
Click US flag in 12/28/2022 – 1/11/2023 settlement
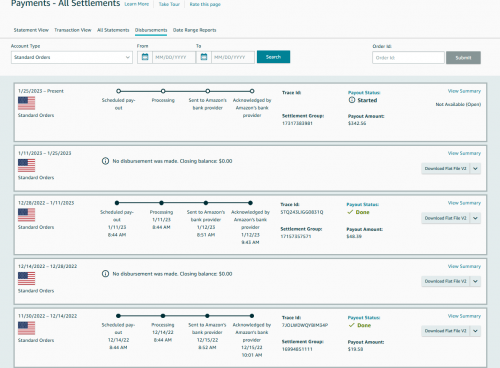(x=26, y=215)
